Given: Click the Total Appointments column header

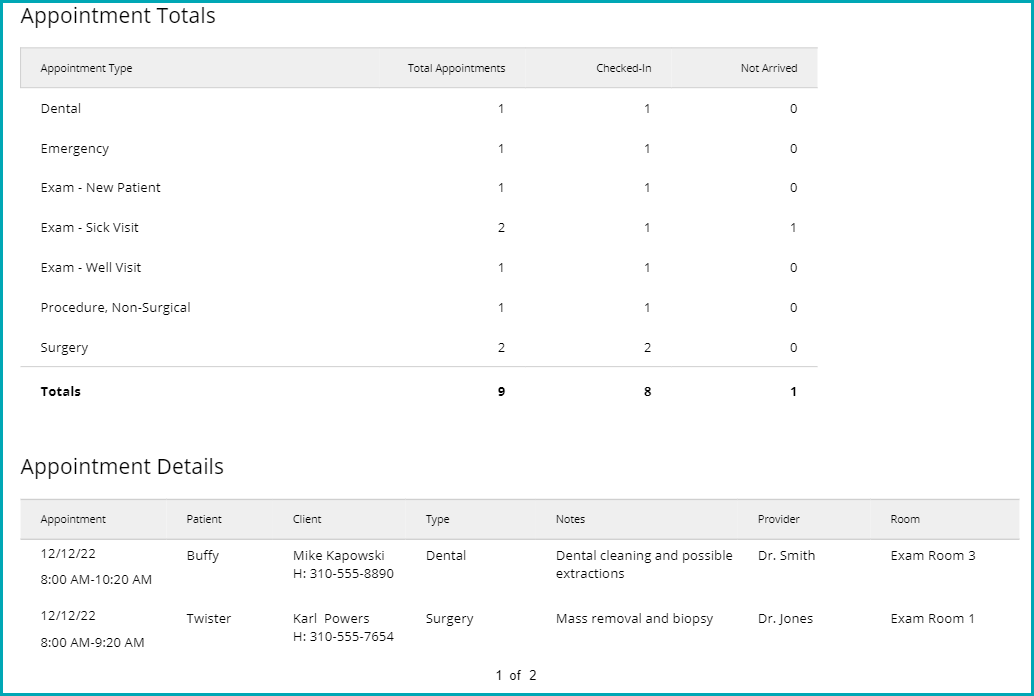Looking at the screenshot, I should pyautogui.click(x=456, y=69).
